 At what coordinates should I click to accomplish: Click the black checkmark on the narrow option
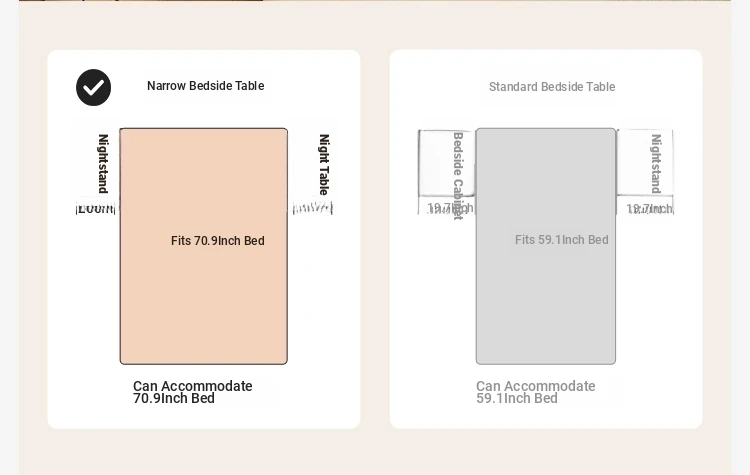click(94, 88)
